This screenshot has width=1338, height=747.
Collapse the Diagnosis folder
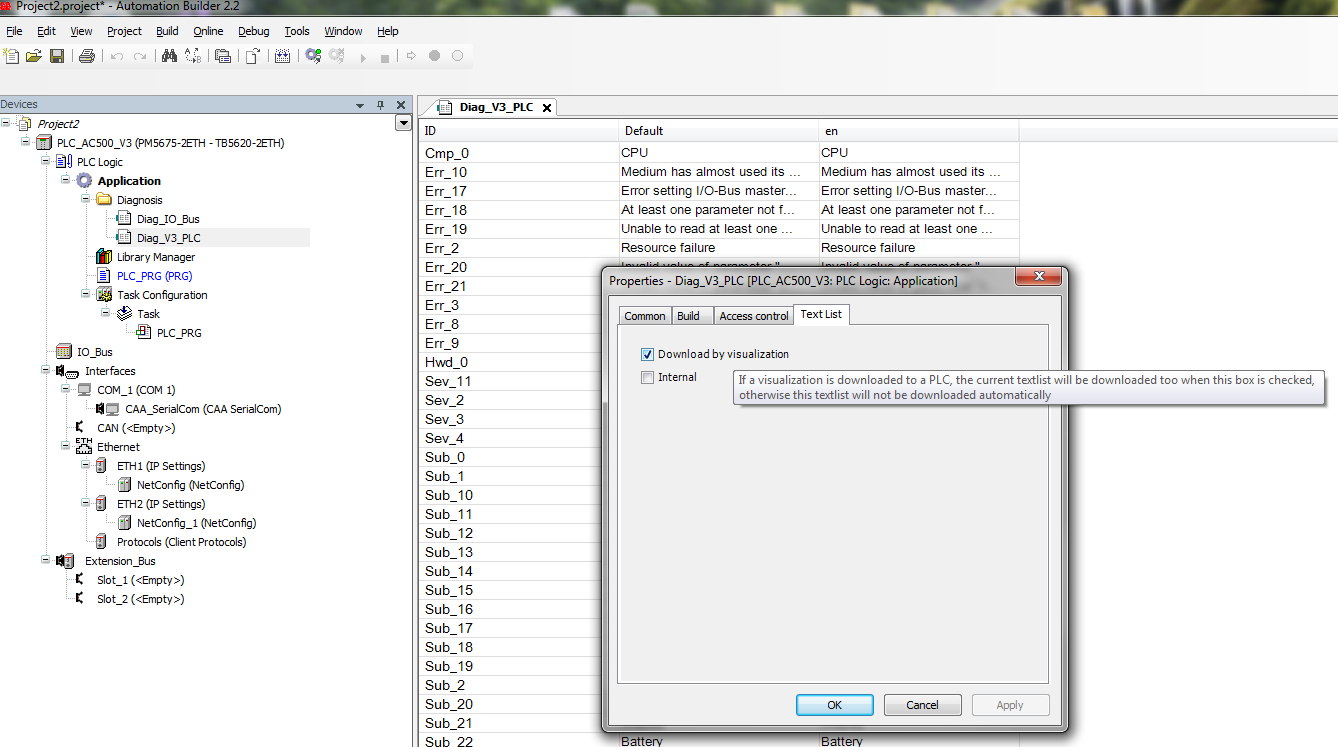pos(86,199)
